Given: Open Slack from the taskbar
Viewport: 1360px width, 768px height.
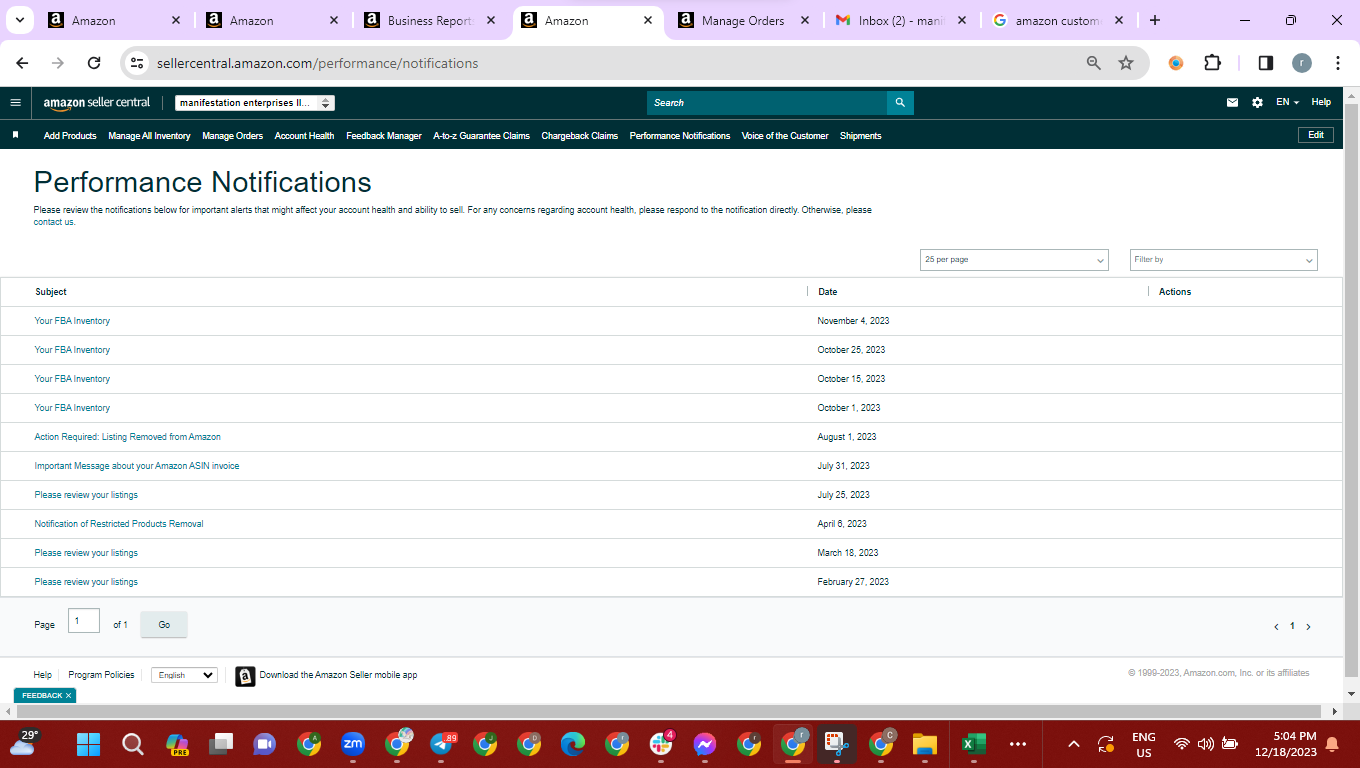Looking at the screenshot, I should click(x=661, y=744).
